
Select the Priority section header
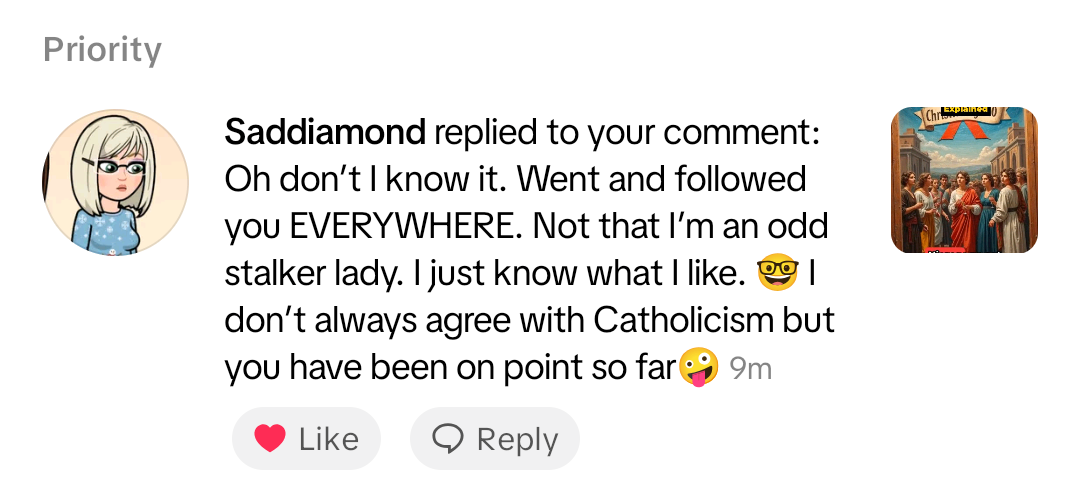(x=102, y=50)
